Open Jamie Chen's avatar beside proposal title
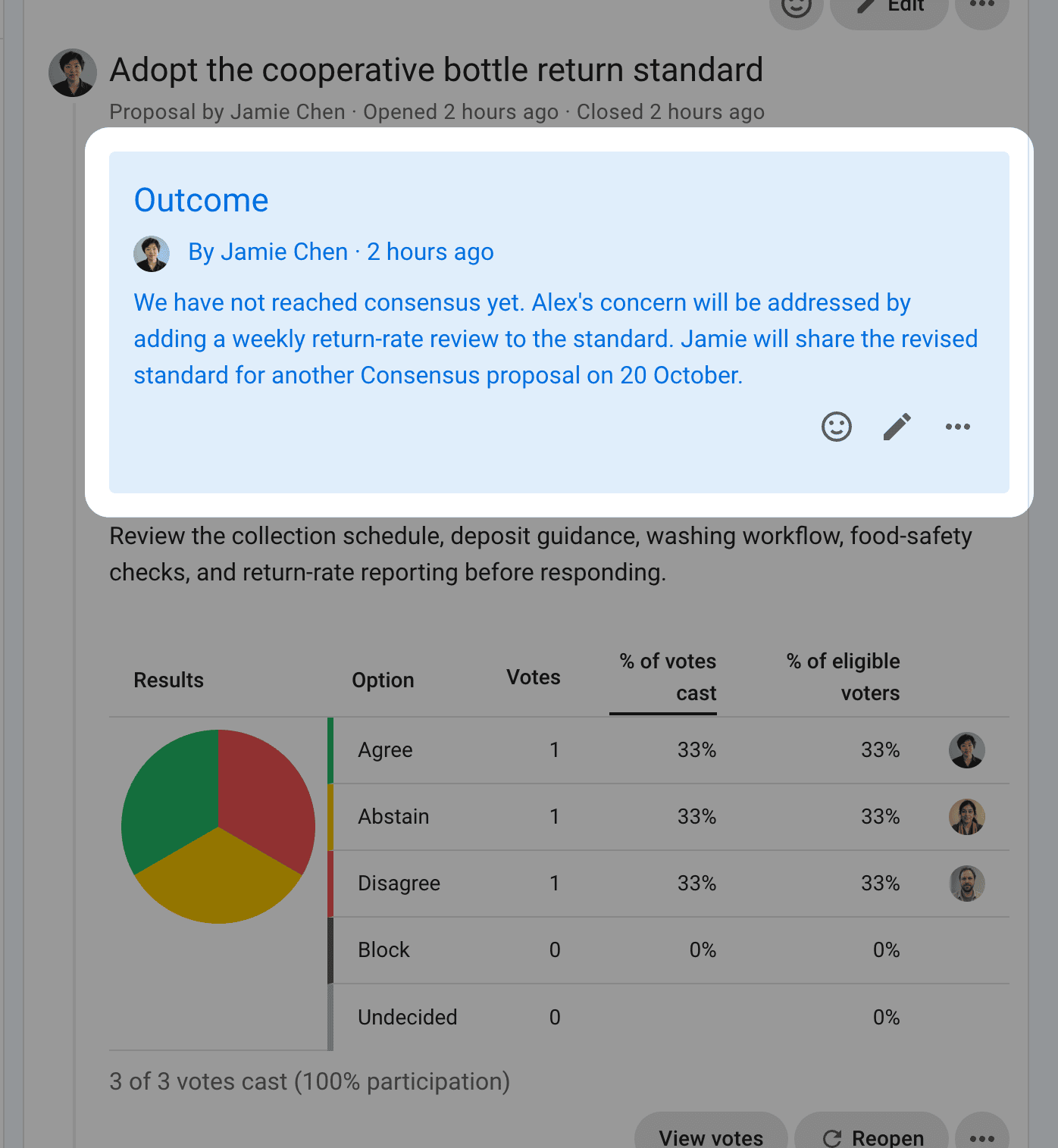Screen dimensions: 1058x1148 point(73,73)
